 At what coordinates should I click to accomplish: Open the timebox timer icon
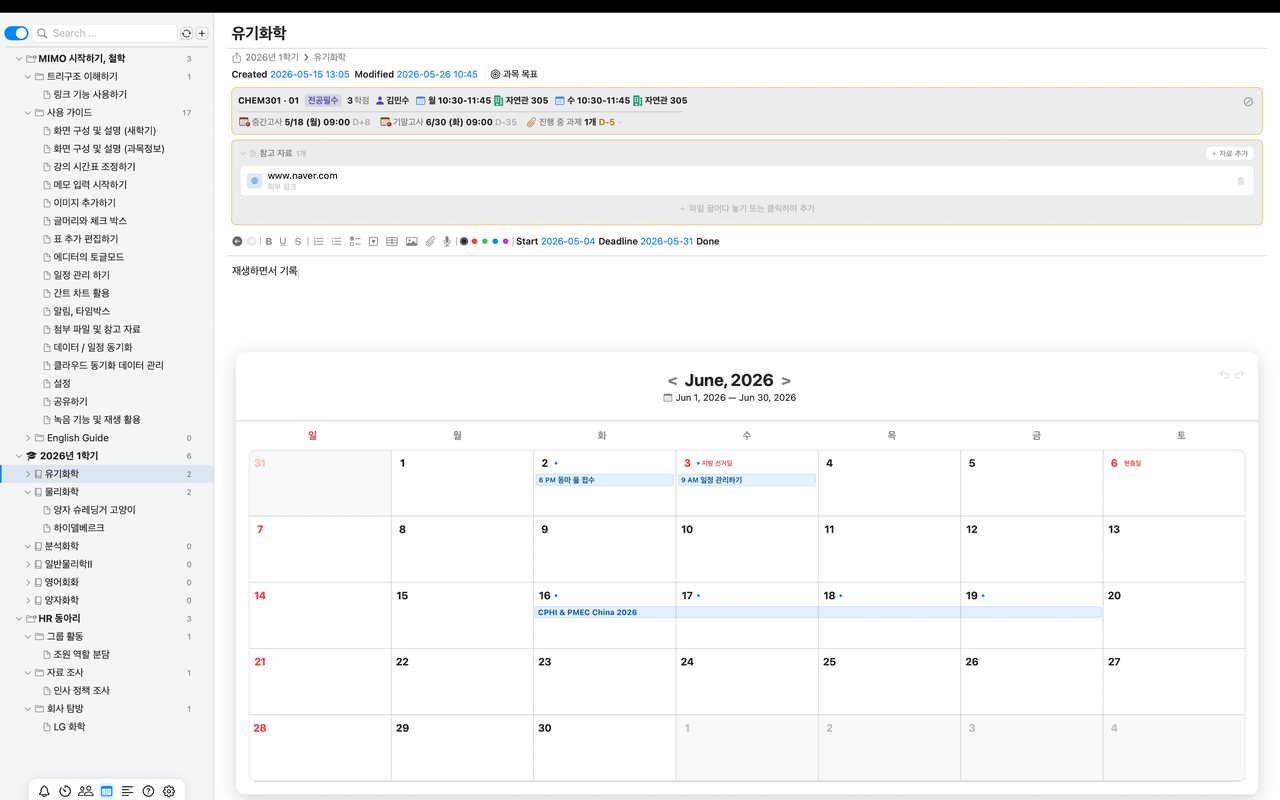65,791
